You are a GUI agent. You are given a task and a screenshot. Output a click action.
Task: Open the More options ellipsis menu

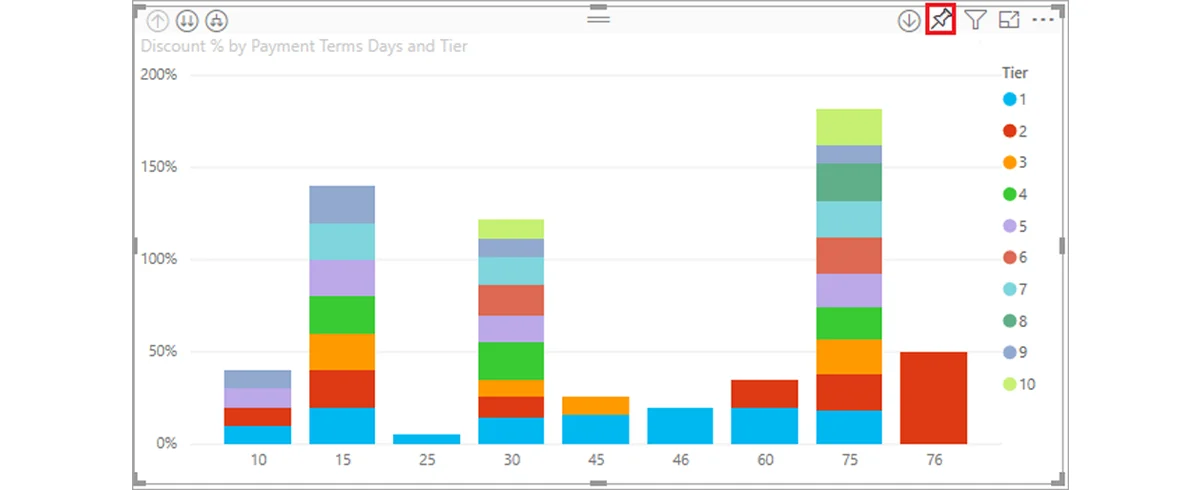(1043, 20)
